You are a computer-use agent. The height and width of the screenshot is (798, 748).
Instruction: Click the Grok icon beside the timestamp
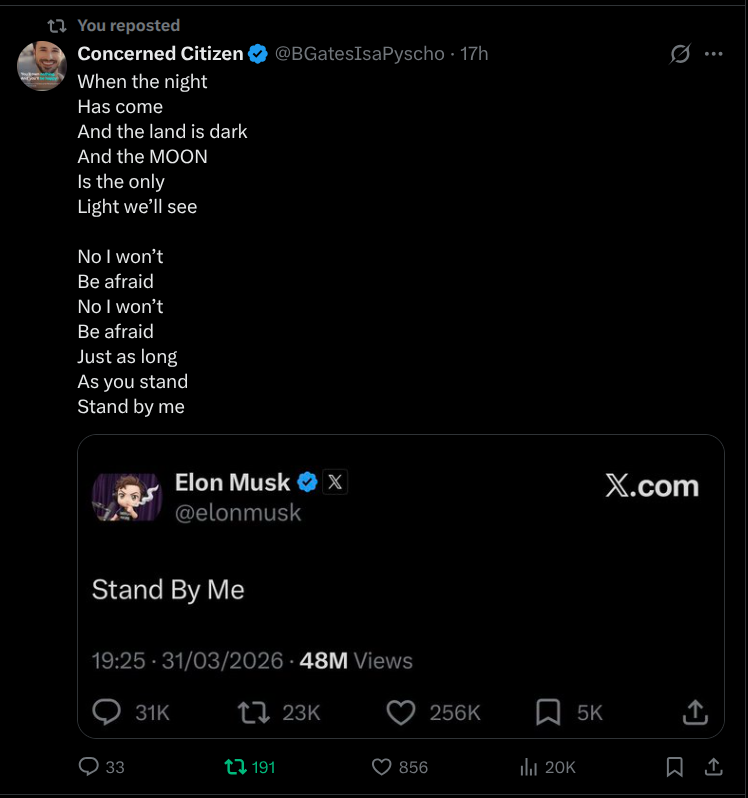click(x=680, y=54)
